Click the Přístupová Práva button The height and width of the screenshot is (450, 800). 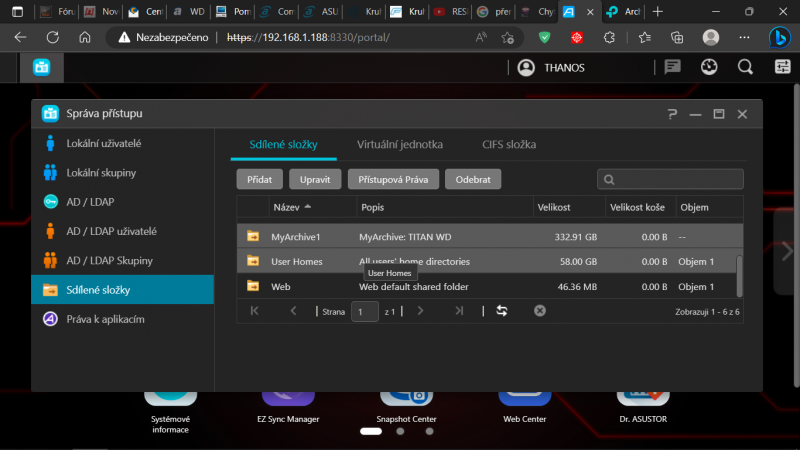[x=393, y=180]
